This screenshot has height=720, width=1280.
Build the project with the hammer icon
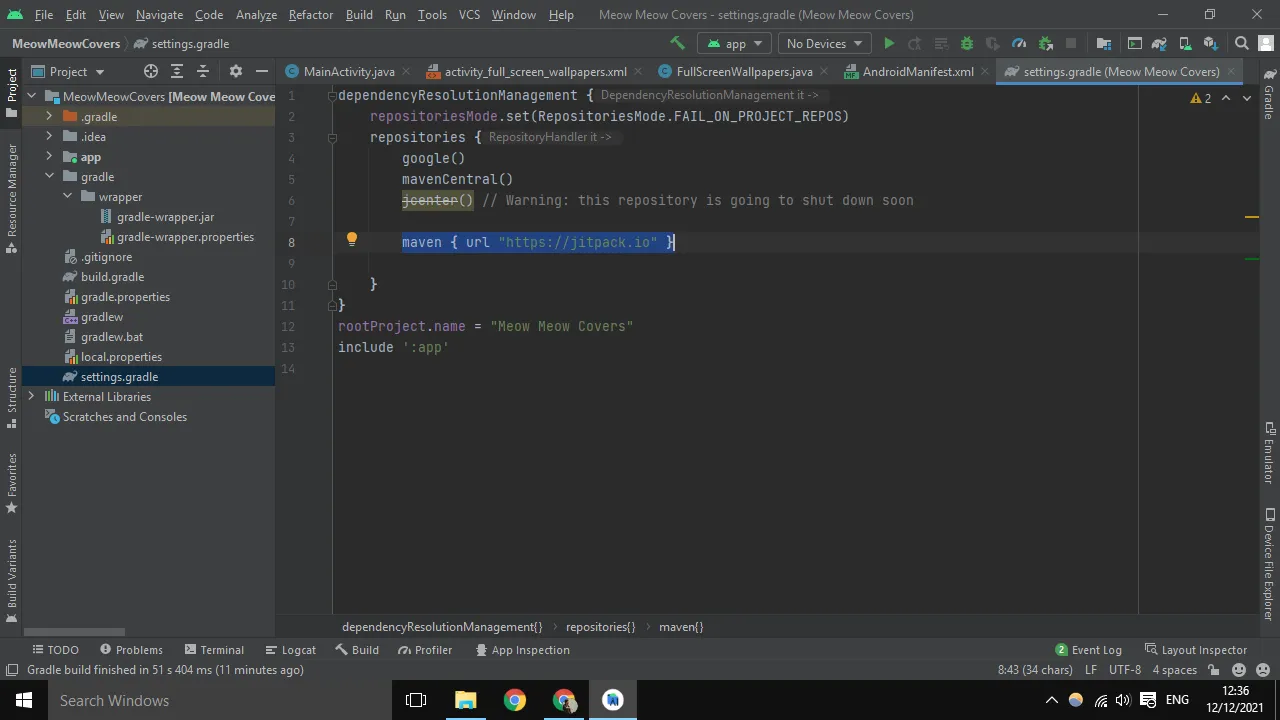pyautogui.click(x=678, y=43)
